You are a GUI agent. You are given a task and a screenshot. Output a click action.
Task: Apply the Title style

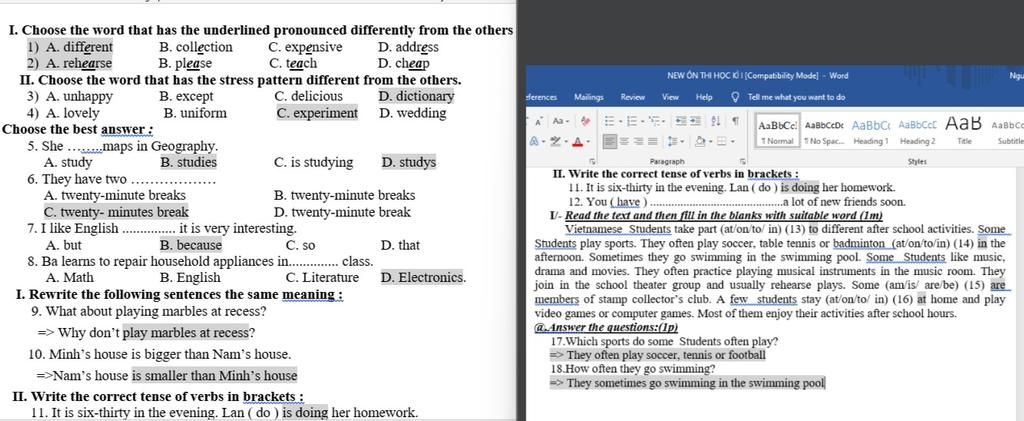click(x=964, y=131)
